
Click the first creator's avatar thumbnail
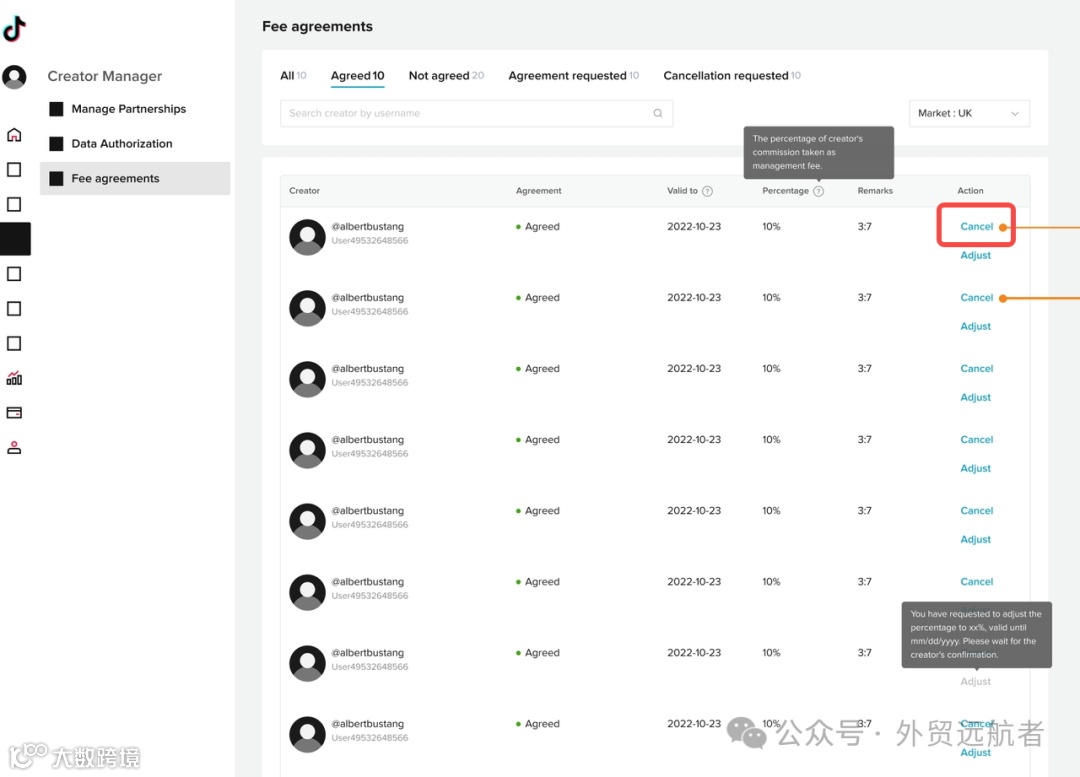point(307,237)
